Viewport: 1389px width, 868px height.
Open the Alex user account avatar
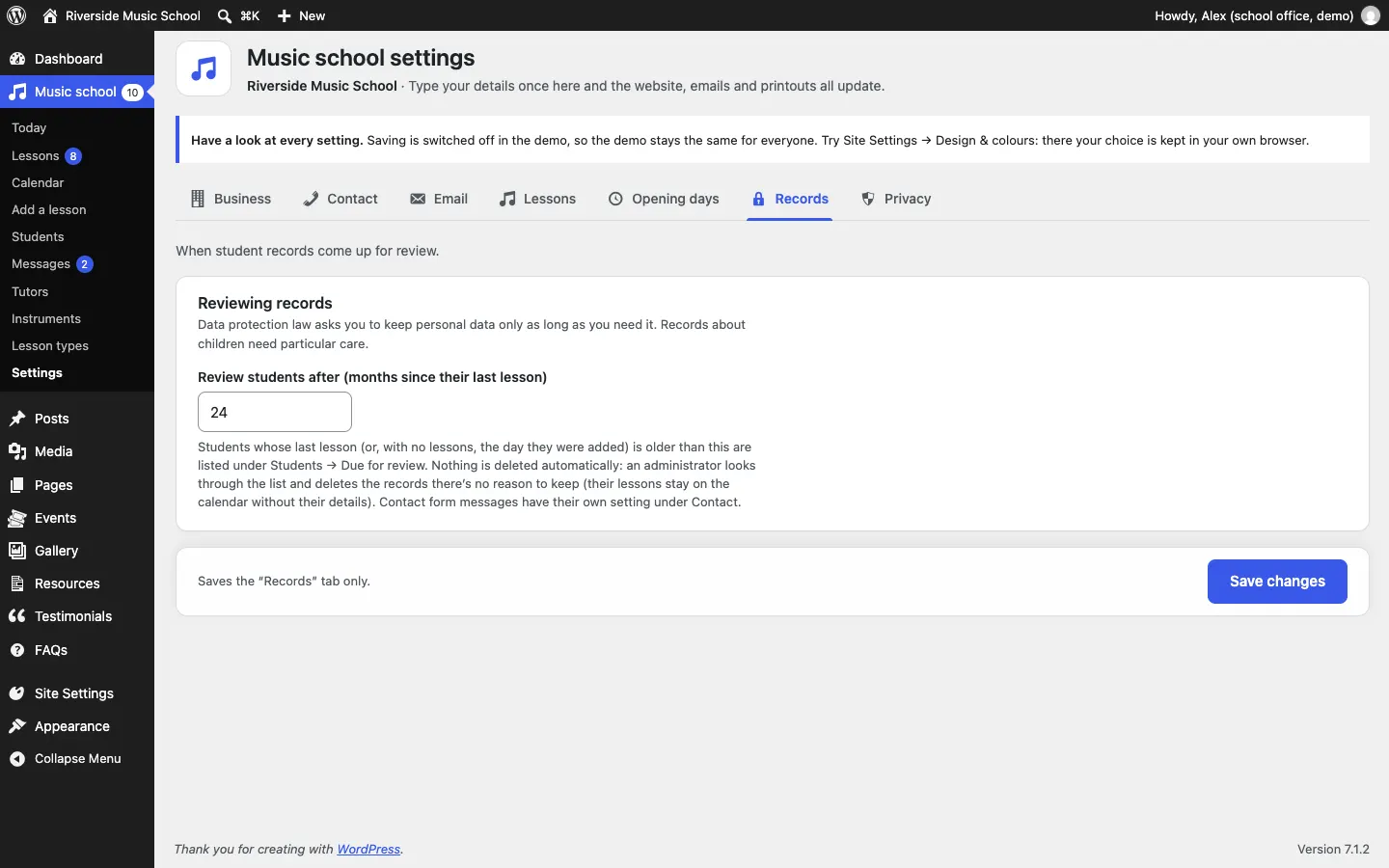point(1371,15)
